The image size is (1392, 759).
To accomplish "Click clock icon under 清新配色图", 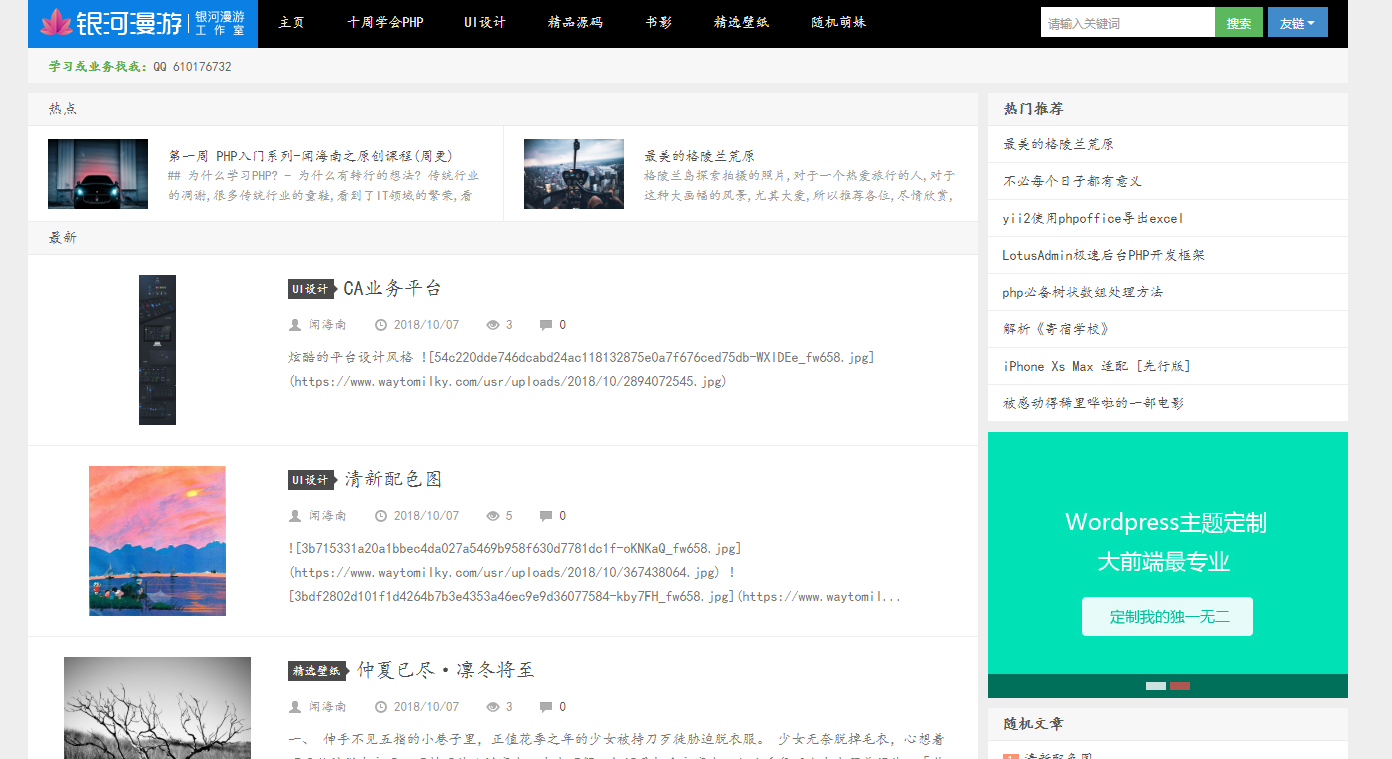I will [381, 516].
